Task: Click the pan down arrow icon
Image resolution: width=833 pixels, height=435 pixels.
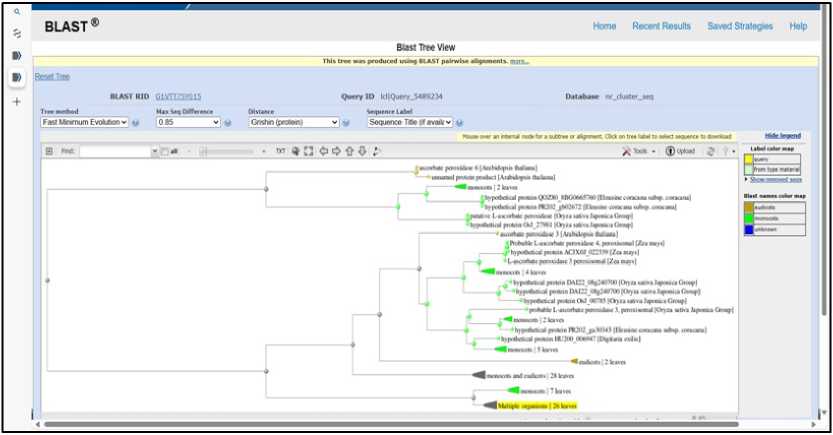Action: tap(362, 151)
